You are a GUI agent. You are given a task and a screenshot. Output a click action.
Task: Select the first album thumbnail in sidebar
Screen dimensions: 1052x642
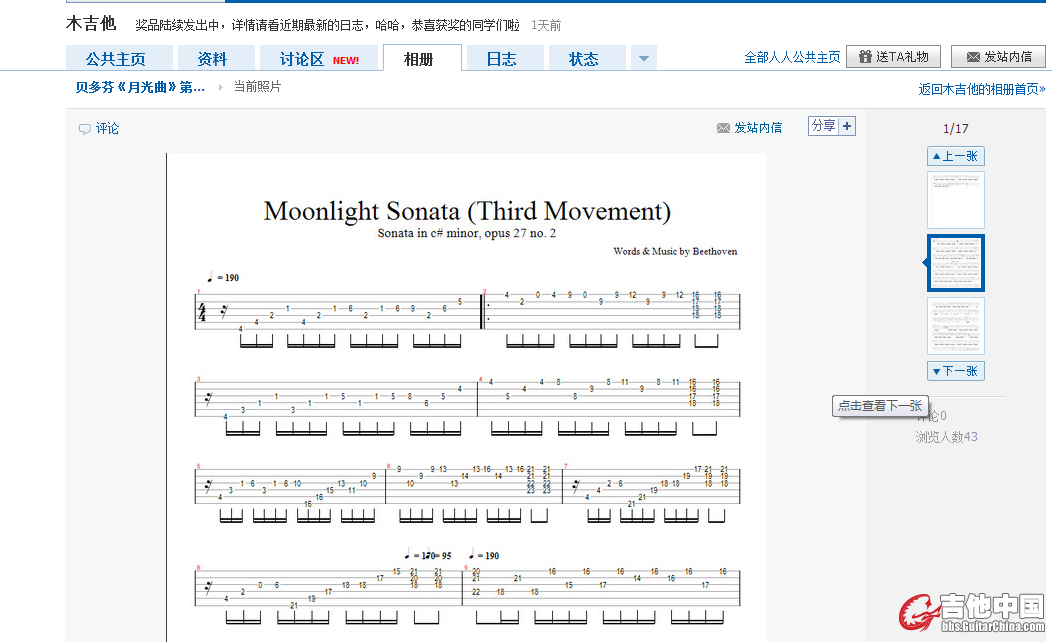955,200
